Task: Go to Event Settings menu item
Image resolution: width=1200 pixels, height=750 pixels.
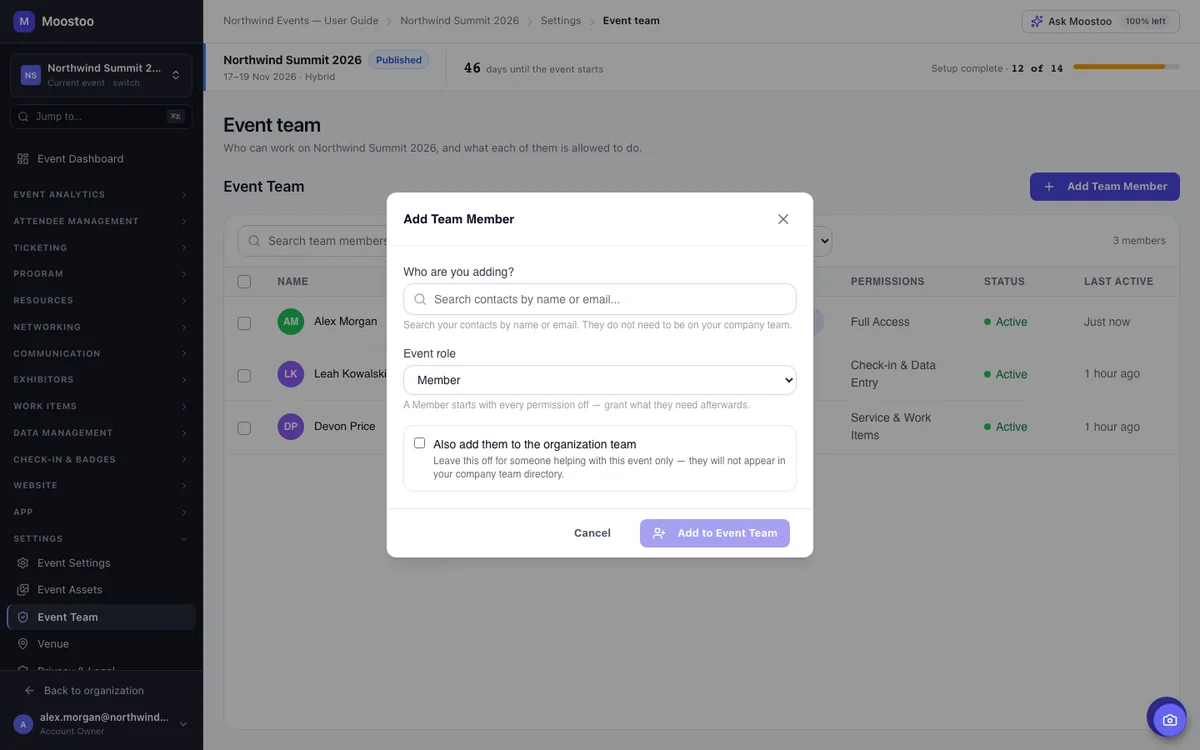Action: pyautogui.click(x=101, y=563)
